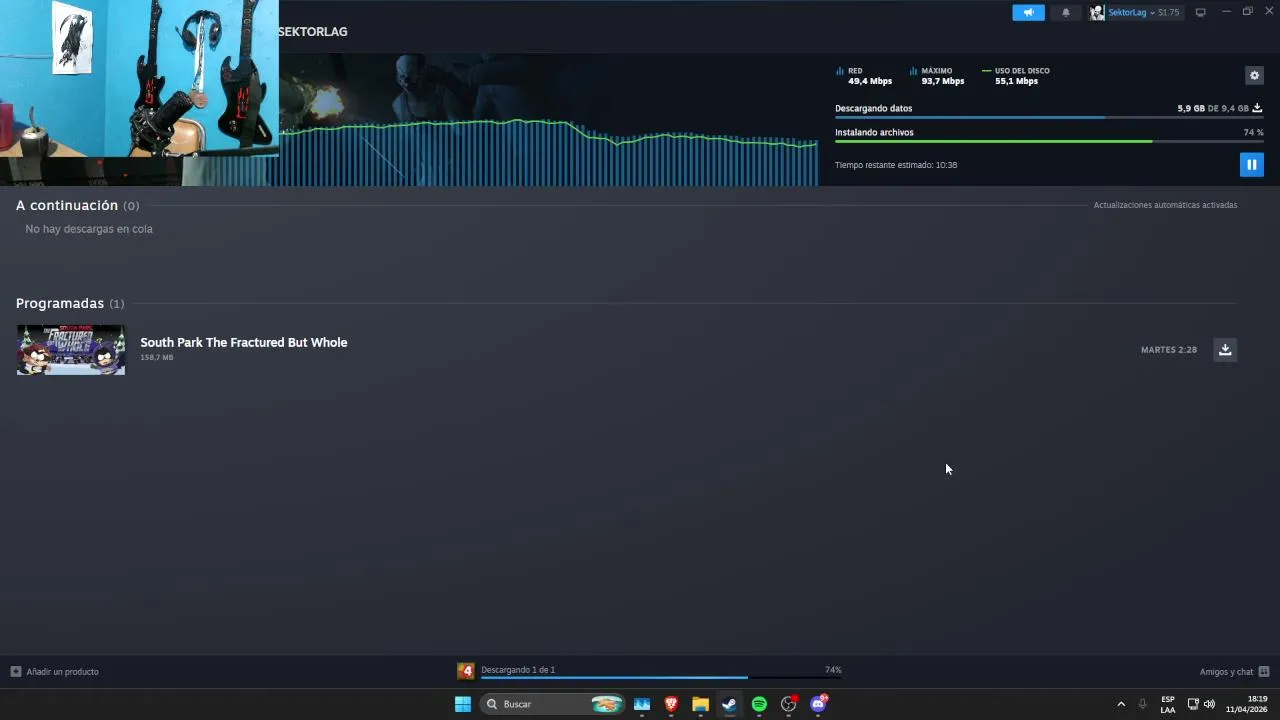Show hidden system tray icons

[1121, 704]
